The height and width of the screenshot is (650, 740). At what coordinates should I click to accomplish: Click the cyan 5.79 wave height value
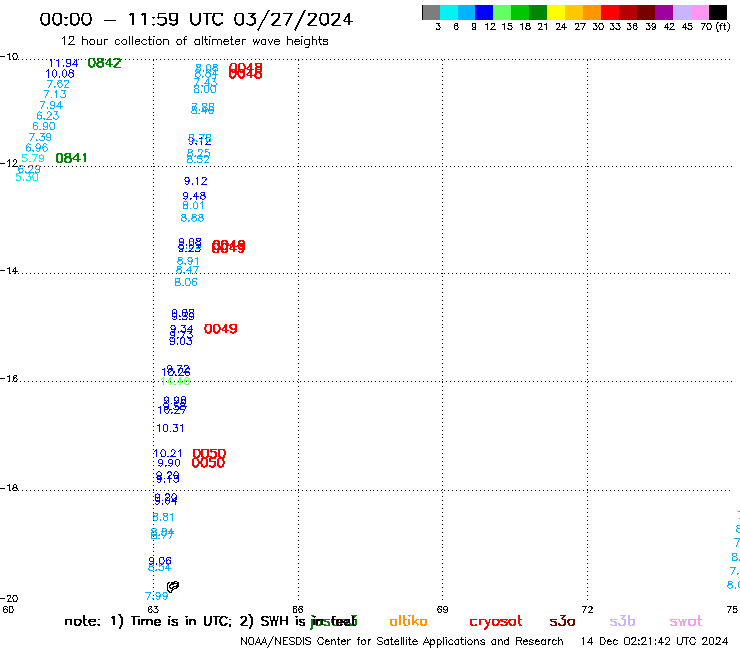pyautogui.click(x=33, y=159)
